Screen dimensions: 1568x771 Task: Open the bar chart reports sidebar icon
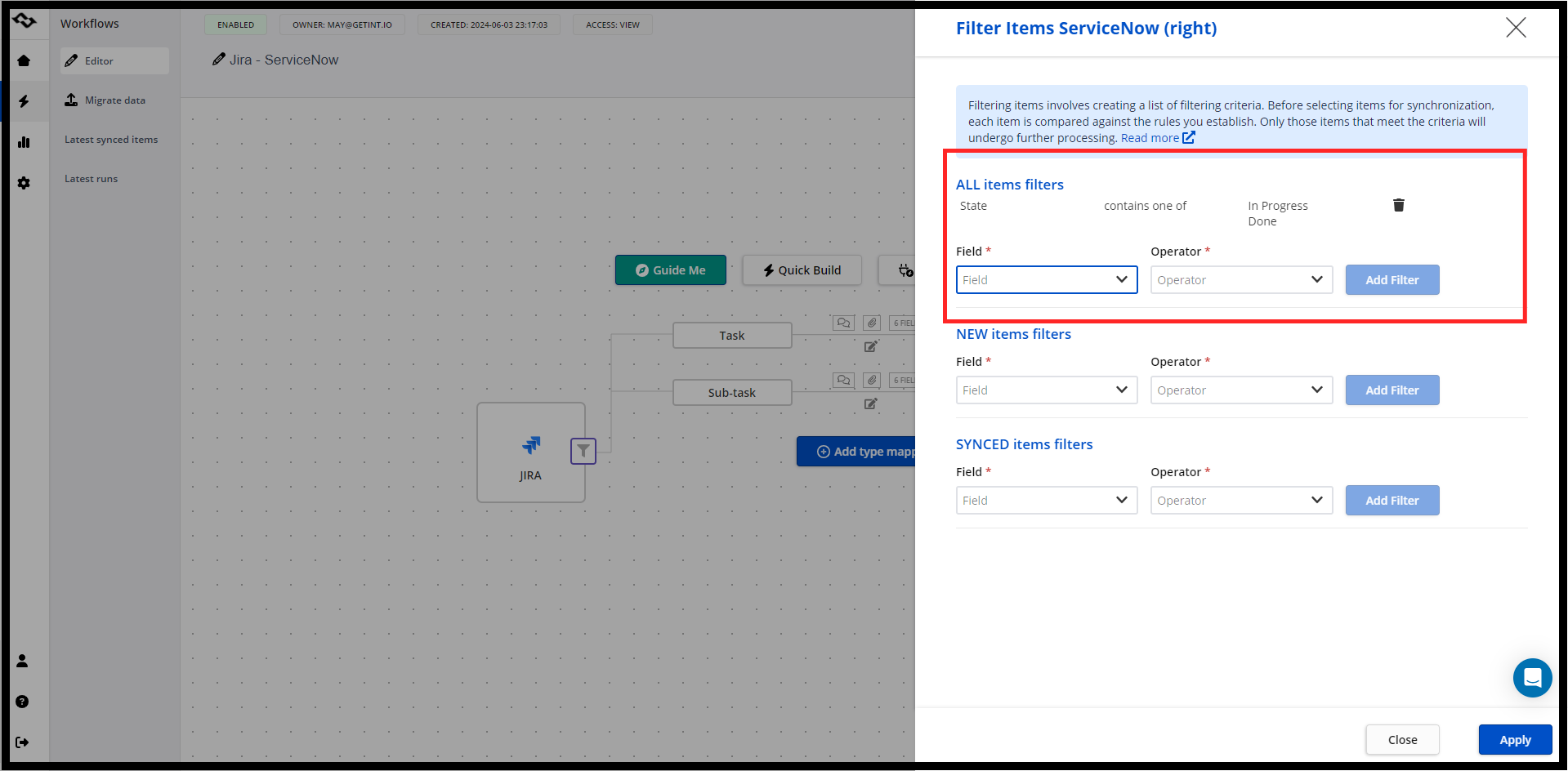(24, 142)
